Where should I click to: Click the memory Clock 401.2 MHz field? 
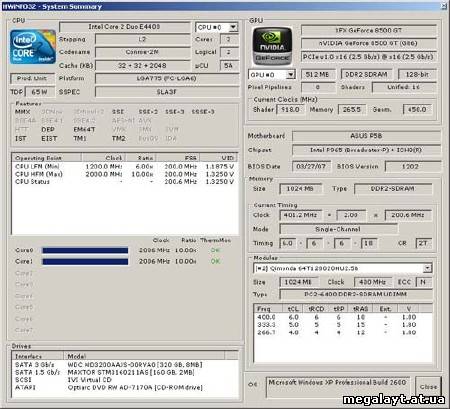point(300,215)
